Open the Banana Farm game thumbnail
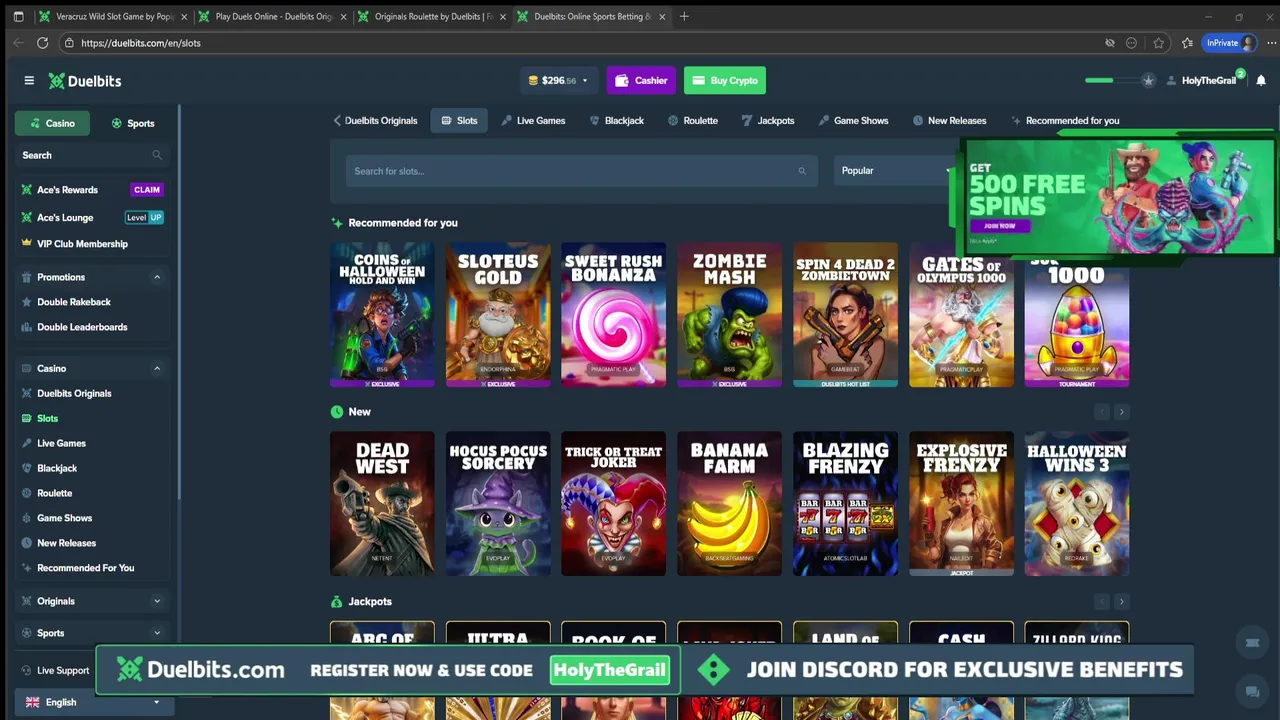 [729, 504]
